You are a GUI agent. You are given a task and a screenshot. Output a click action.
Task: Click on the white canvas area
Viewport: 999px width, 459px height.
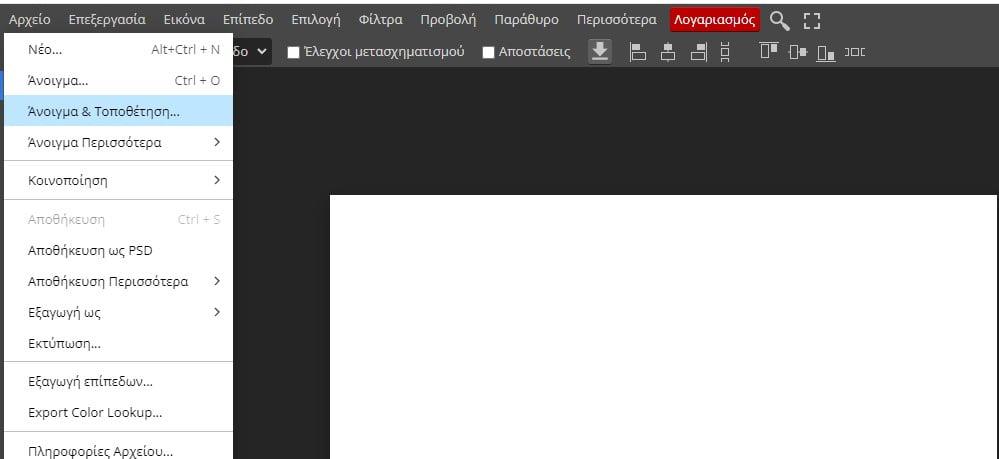pyautogui.click(x=663, y=326)
